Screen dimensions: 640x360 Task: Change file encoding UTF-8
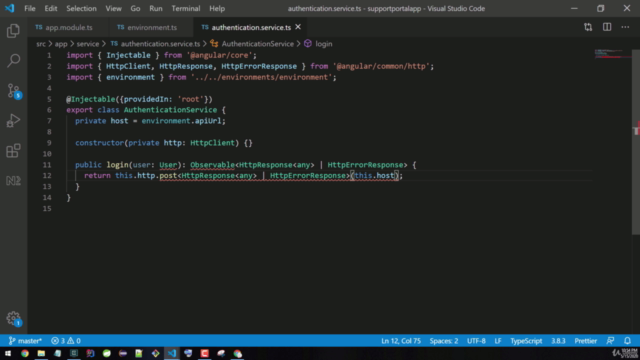coord(476,341)
